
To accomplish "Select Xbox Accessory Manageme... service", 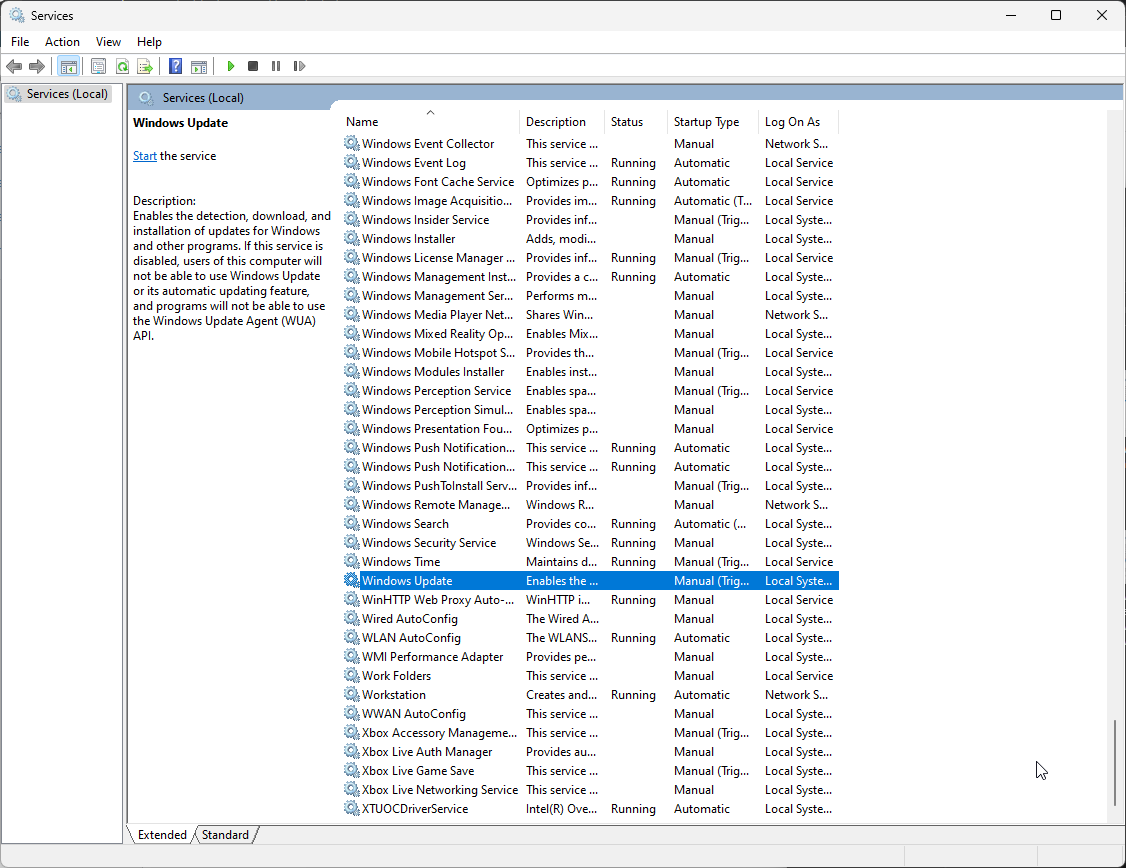I will [x=591, y=733].
